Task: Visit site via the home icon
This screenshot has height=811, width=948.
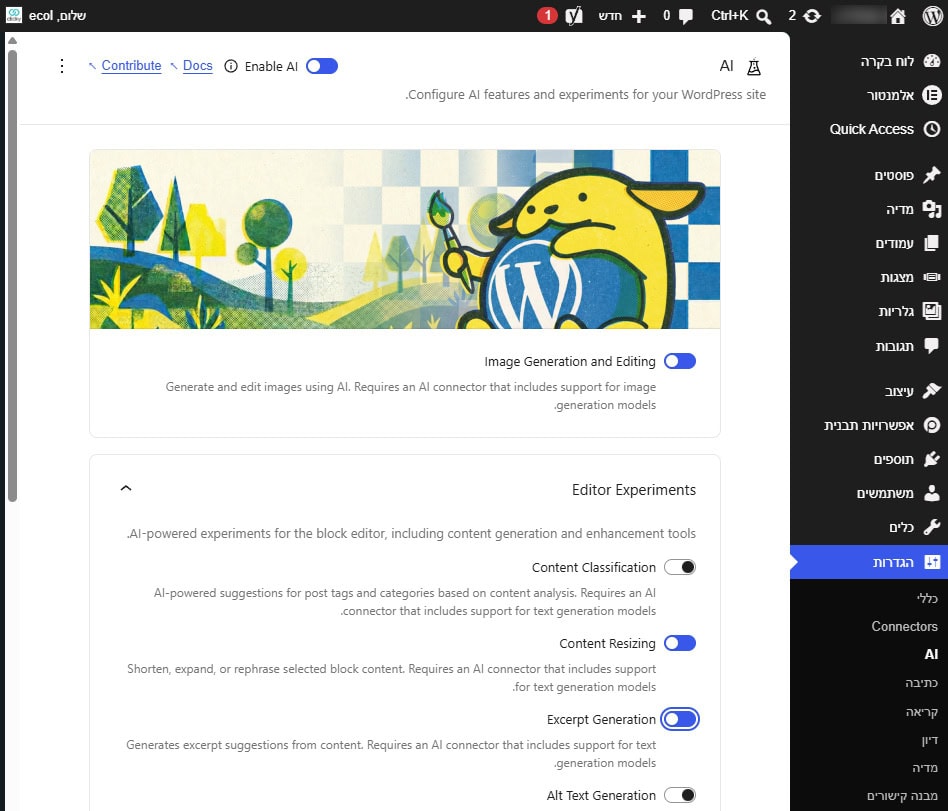Action: [x=898, y=16]
